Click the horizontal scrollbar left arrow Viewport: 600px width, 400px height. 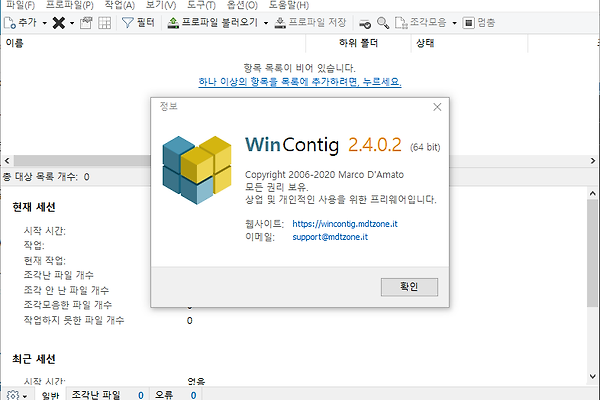point(7,161)
